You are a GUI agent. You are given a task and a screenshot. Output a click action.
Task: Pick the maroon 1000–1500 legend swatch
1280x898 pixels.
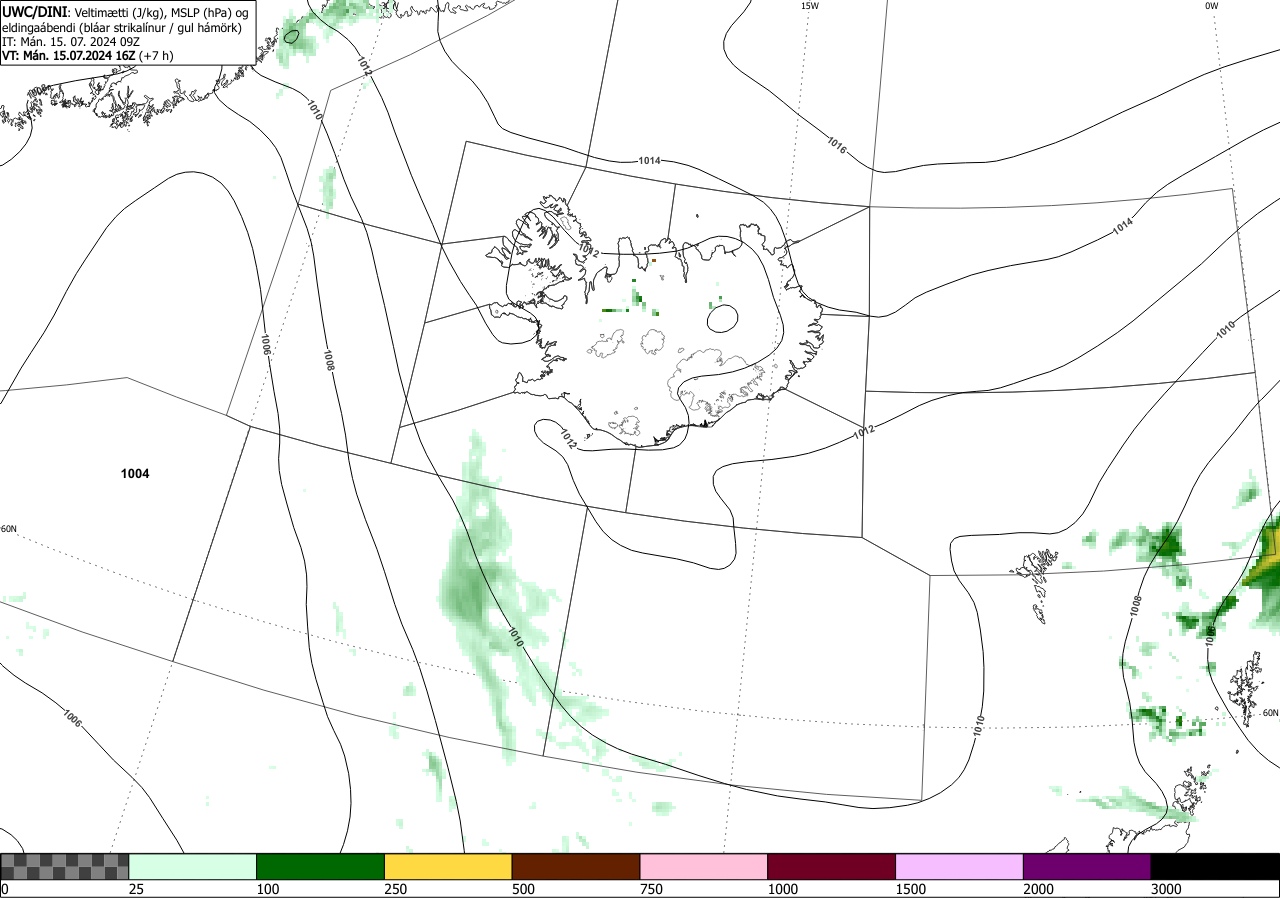point(832,866)
